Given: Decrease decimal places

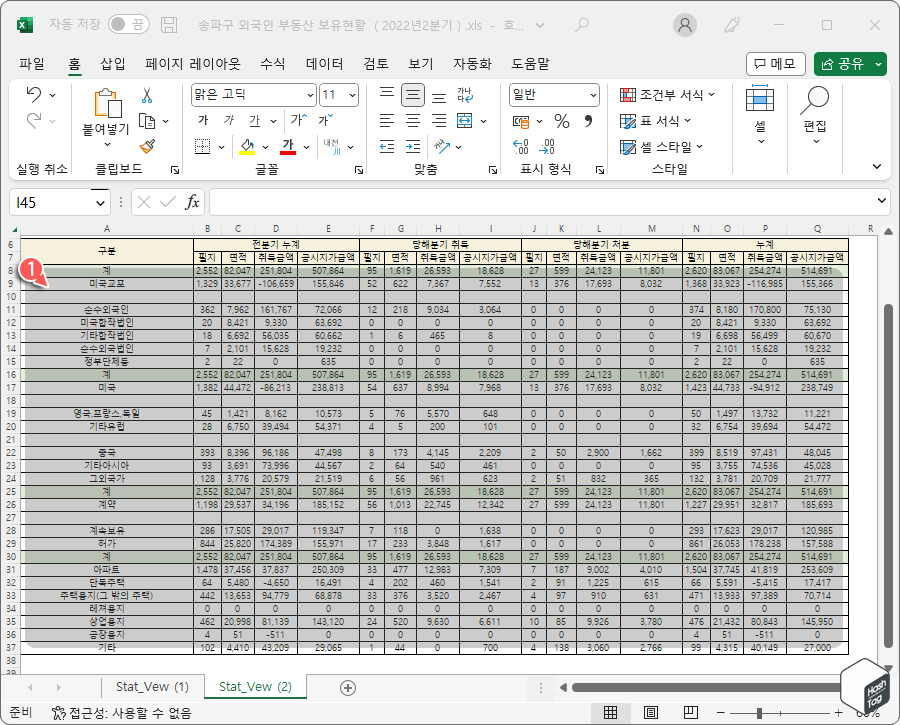Looking at the screenshot, I should 547,147.
